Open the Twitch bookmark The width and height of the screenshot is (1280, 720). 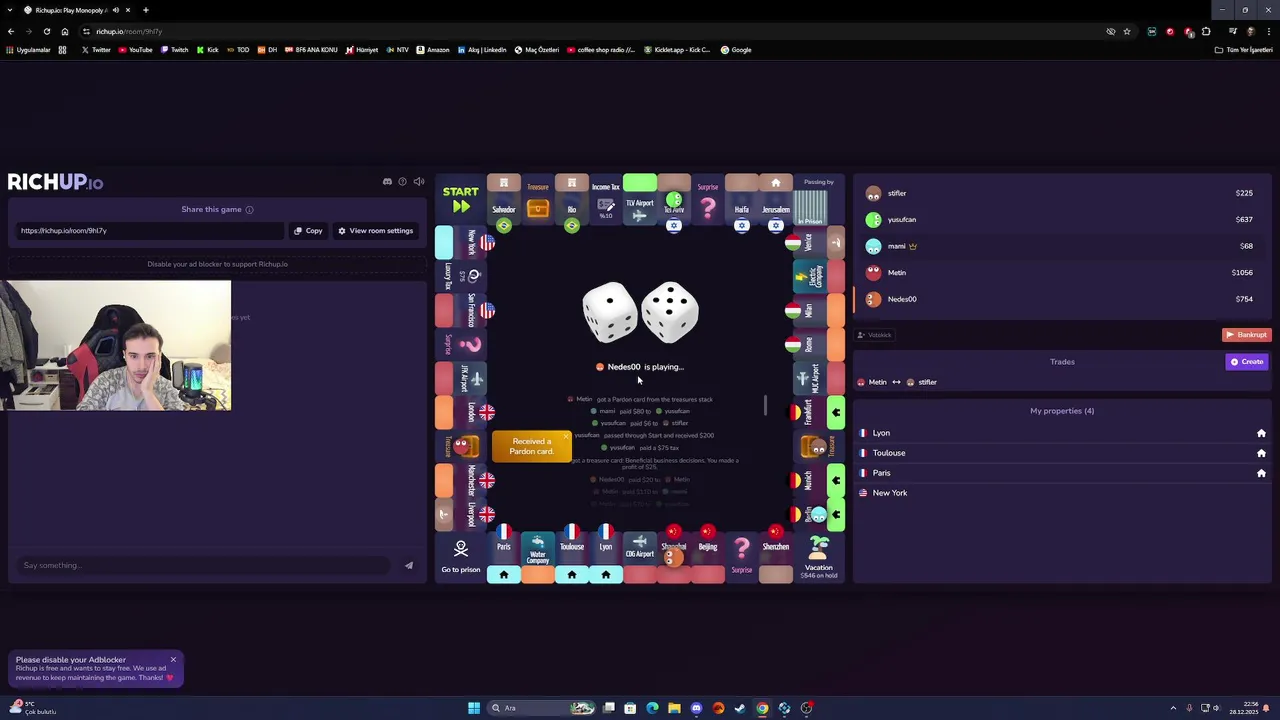(x=174, y=50)
